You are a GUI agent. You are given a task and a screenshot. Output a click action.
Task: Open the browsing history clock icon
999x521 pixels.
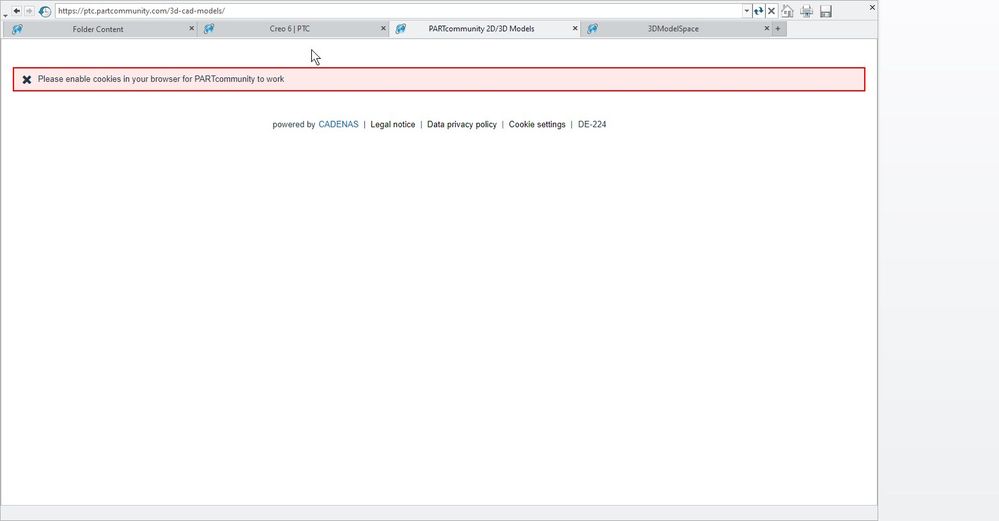point(45,11)
